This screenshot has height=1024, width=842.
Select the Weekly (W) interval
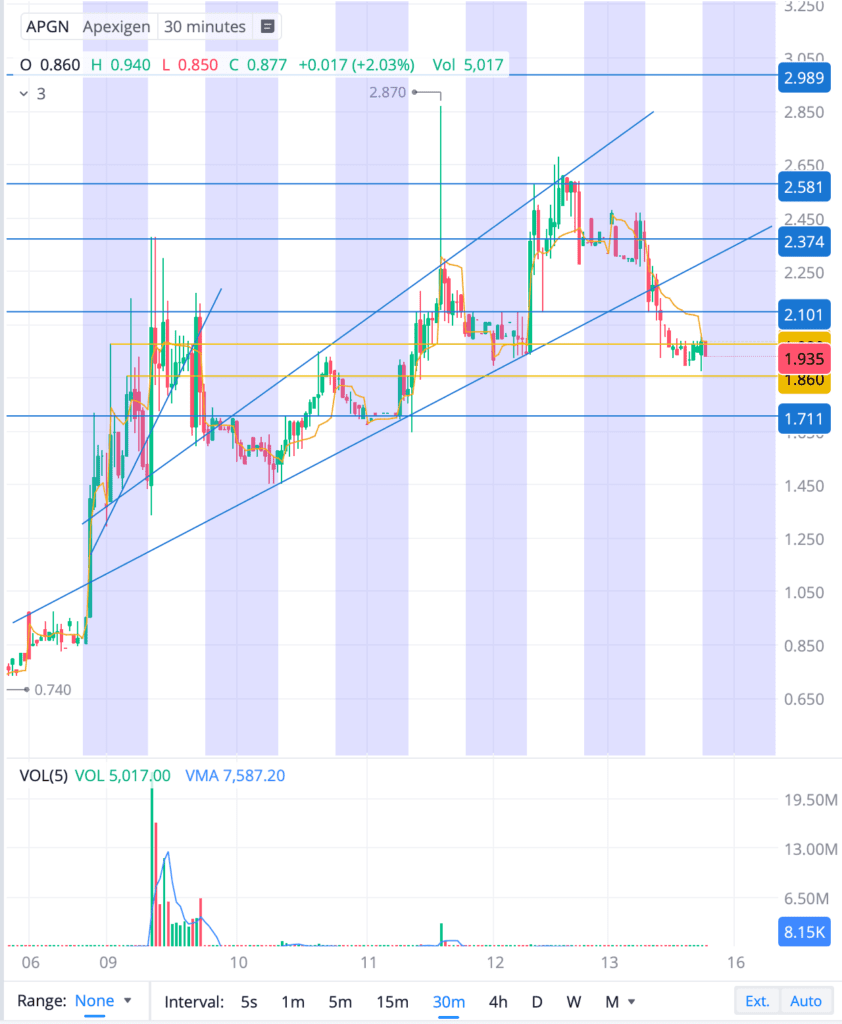573,1001
